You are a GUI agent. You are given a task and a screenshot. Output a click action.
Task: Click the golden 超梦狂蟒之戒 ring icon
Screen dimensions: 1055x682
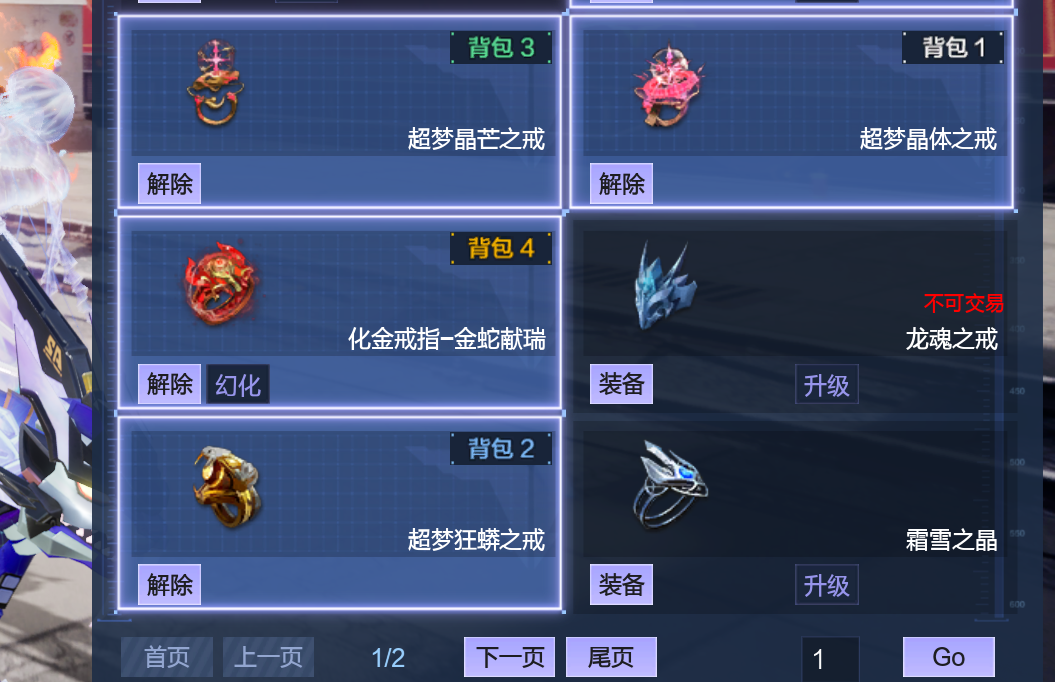(227, 486)
